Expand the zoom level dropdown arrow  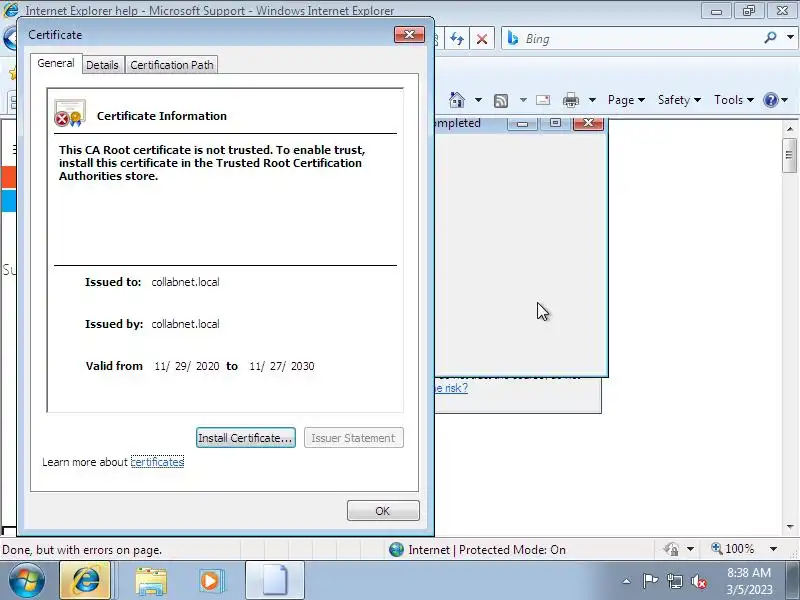[773, 549]
